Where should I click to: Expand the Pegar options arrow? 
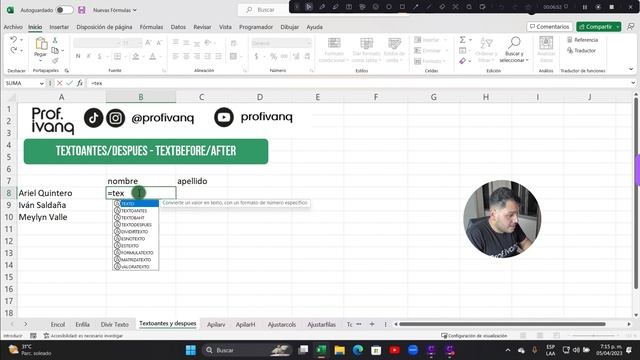click(40, 61)
